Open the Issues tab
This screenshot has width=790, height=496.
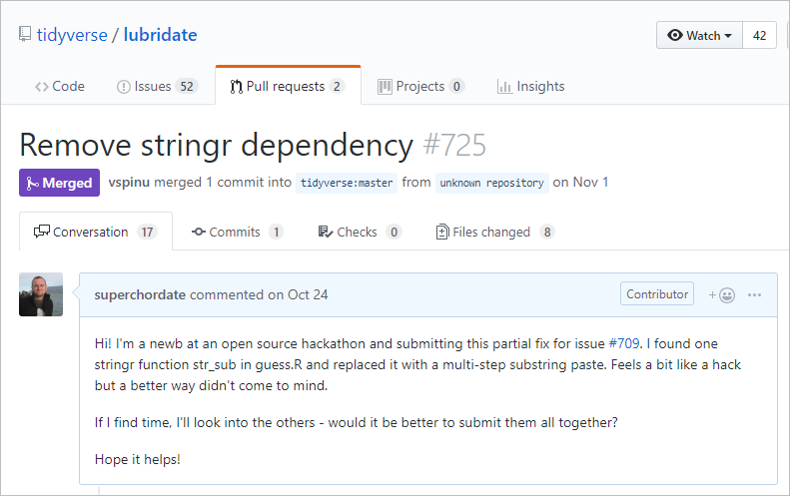[x=157, y=86]
